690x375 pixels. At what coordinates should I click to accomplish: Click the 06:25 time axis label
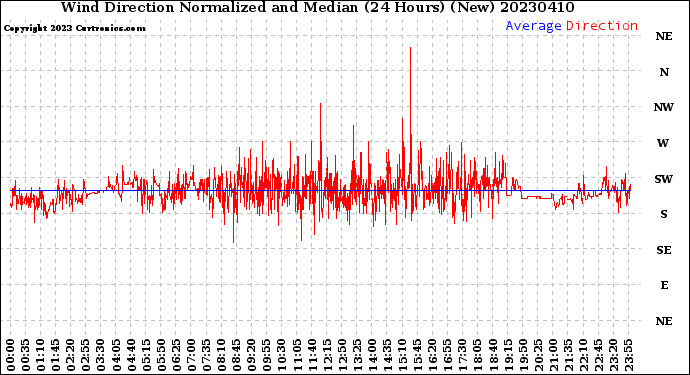176,355
